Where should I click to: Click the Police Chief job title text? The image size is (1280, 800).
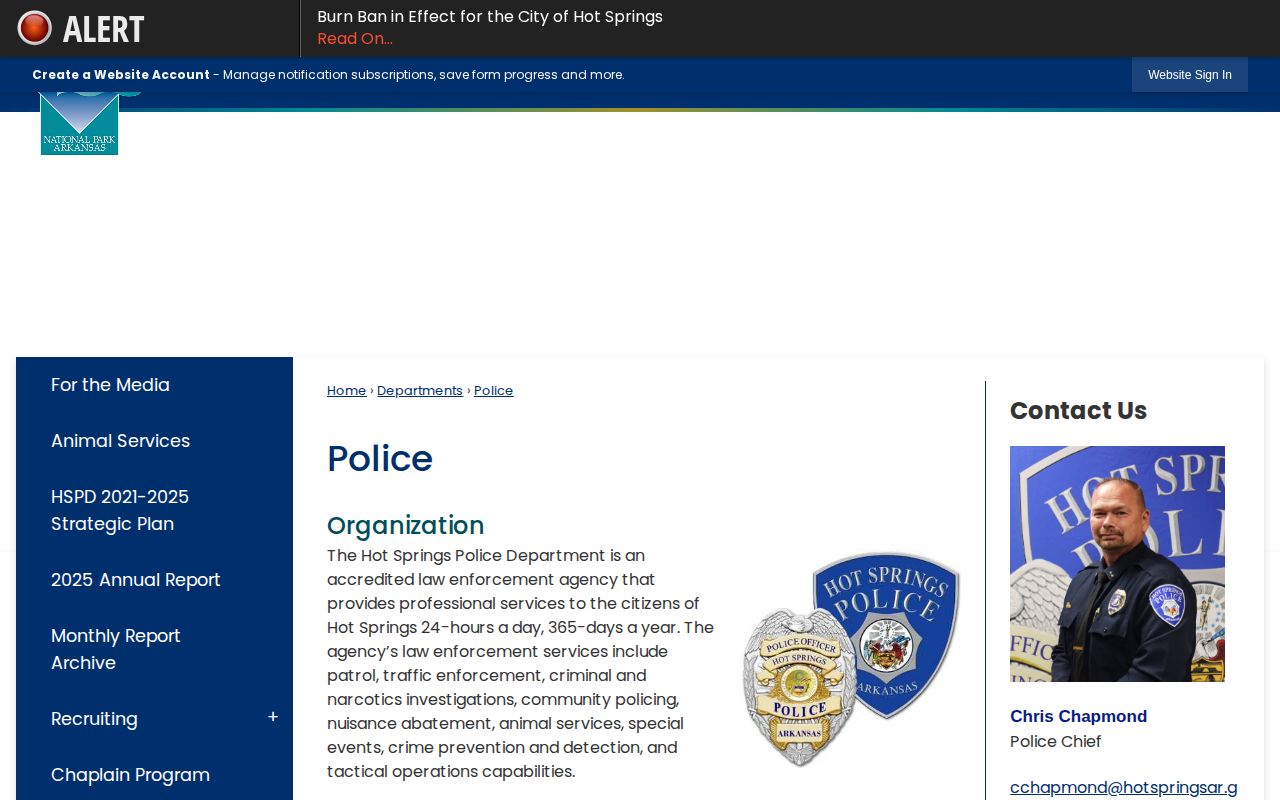coord(1055,742)
